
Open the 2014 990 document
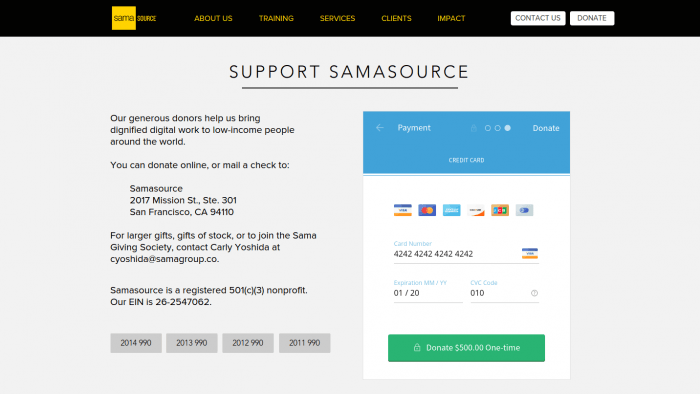click(136, 343)
